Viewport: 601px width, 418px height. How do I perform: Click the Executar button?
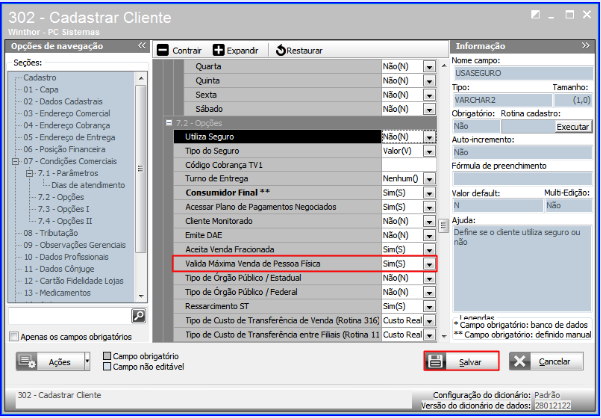point(573,127)
